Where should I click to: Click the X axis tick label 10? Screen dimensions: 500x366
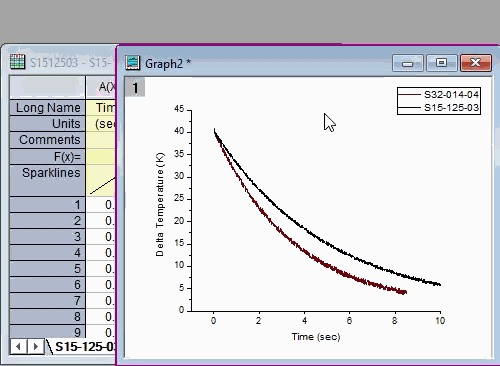pyautogui.click(x=440, y=321)
